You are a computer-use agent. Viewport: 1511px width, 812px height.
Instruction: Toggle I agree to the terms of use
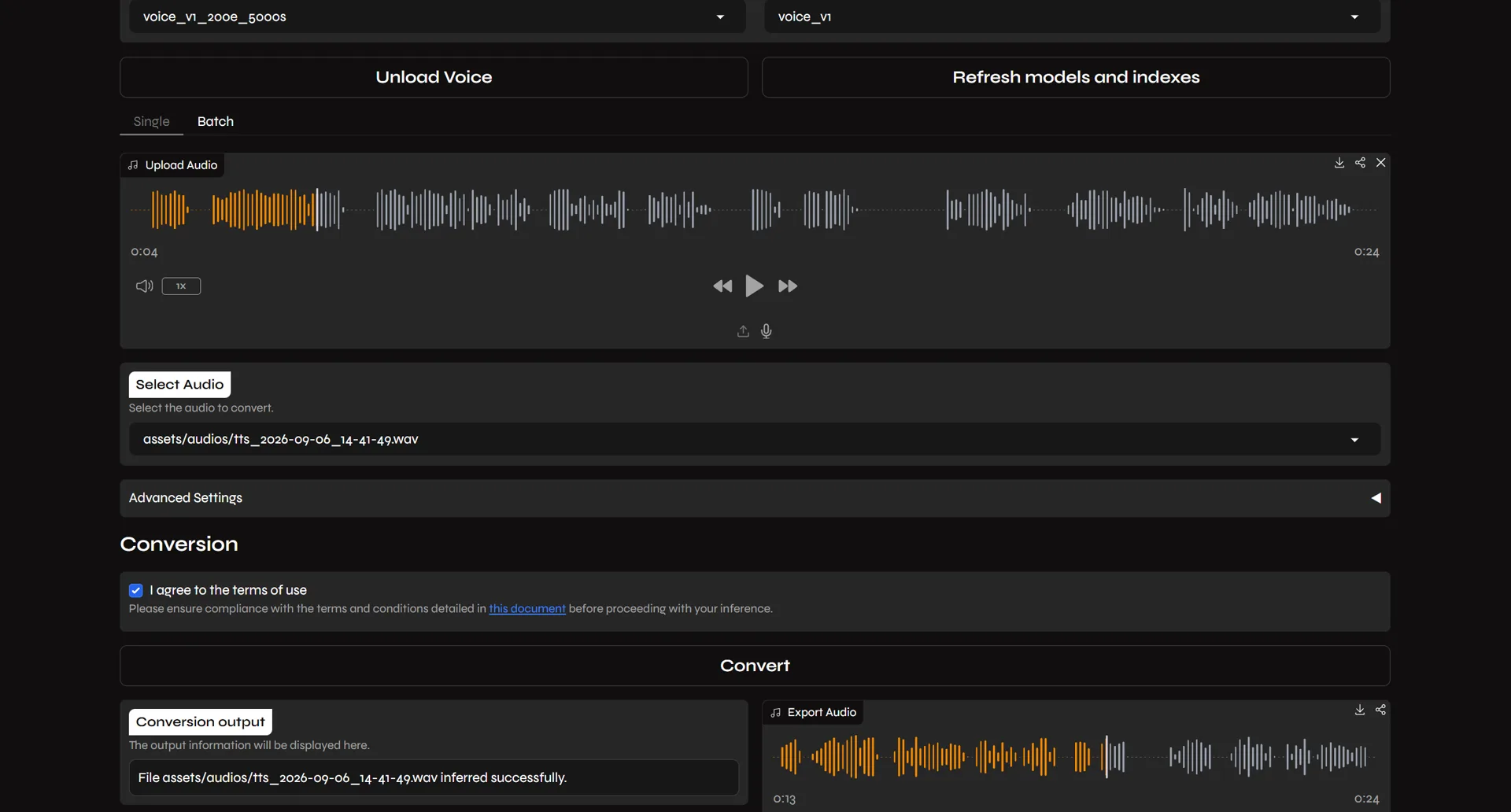pyautogui.click(x=136, y=591)
